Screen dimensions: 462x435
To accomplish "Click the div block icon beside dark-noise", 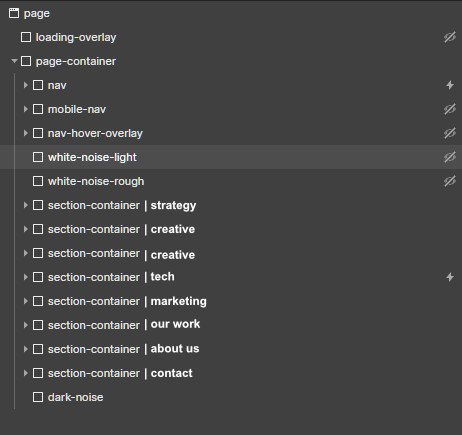I will point(38,397).
